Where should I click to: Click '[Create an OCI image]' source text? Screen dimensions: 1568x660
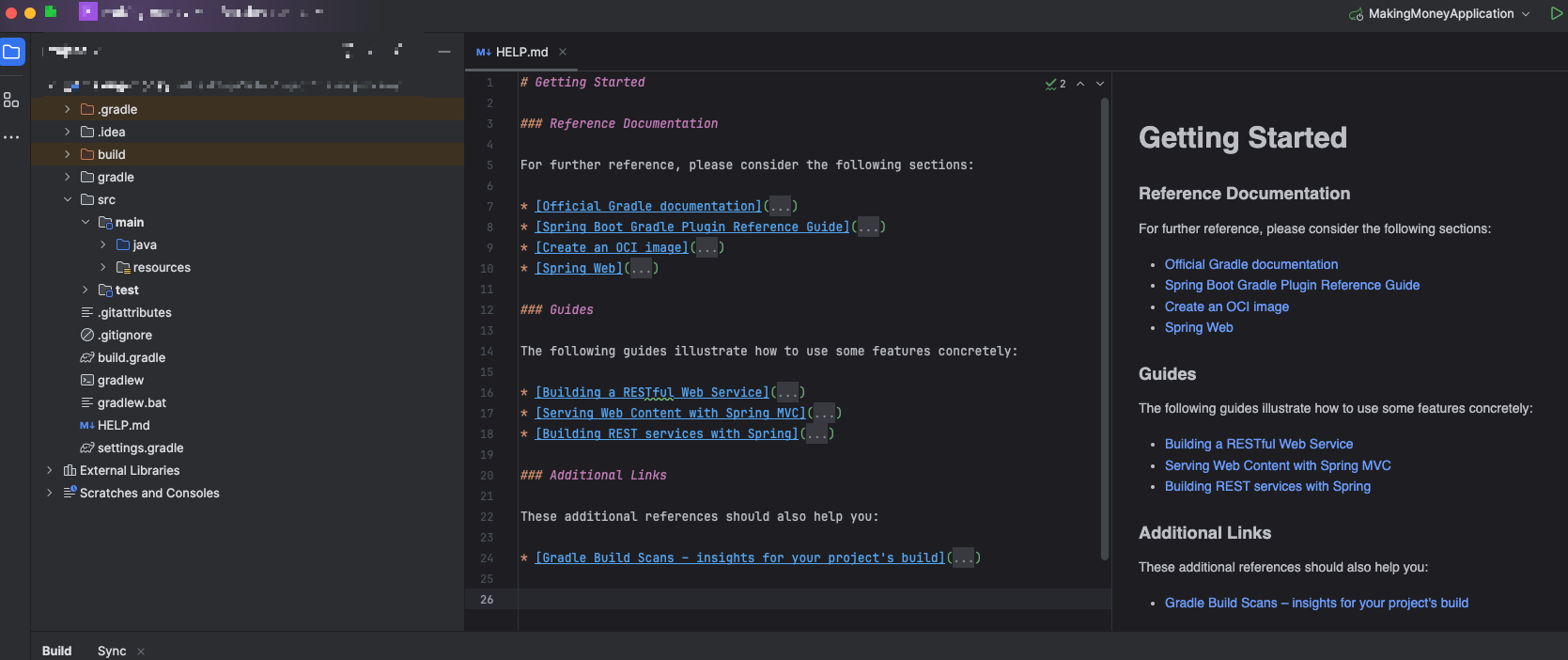pyautogui.click(x=612, y=247)
